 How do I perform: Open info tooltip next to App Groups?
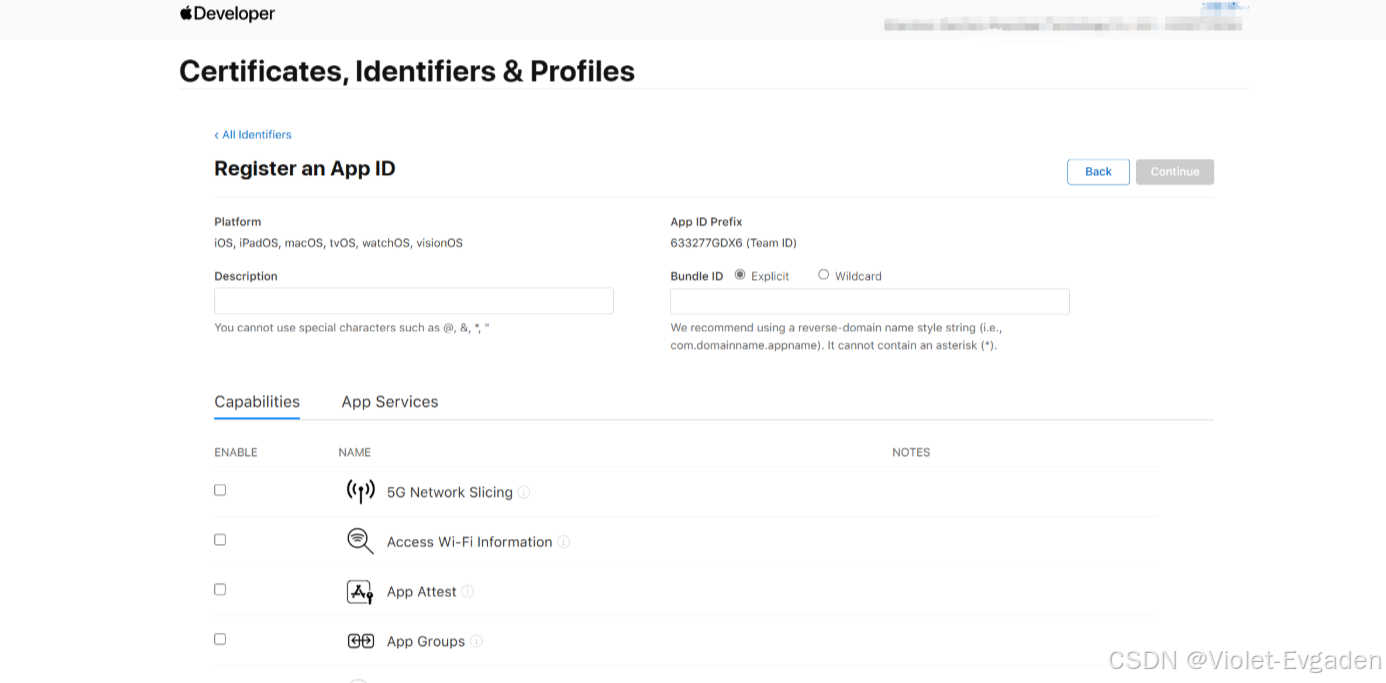click(477, 642)
